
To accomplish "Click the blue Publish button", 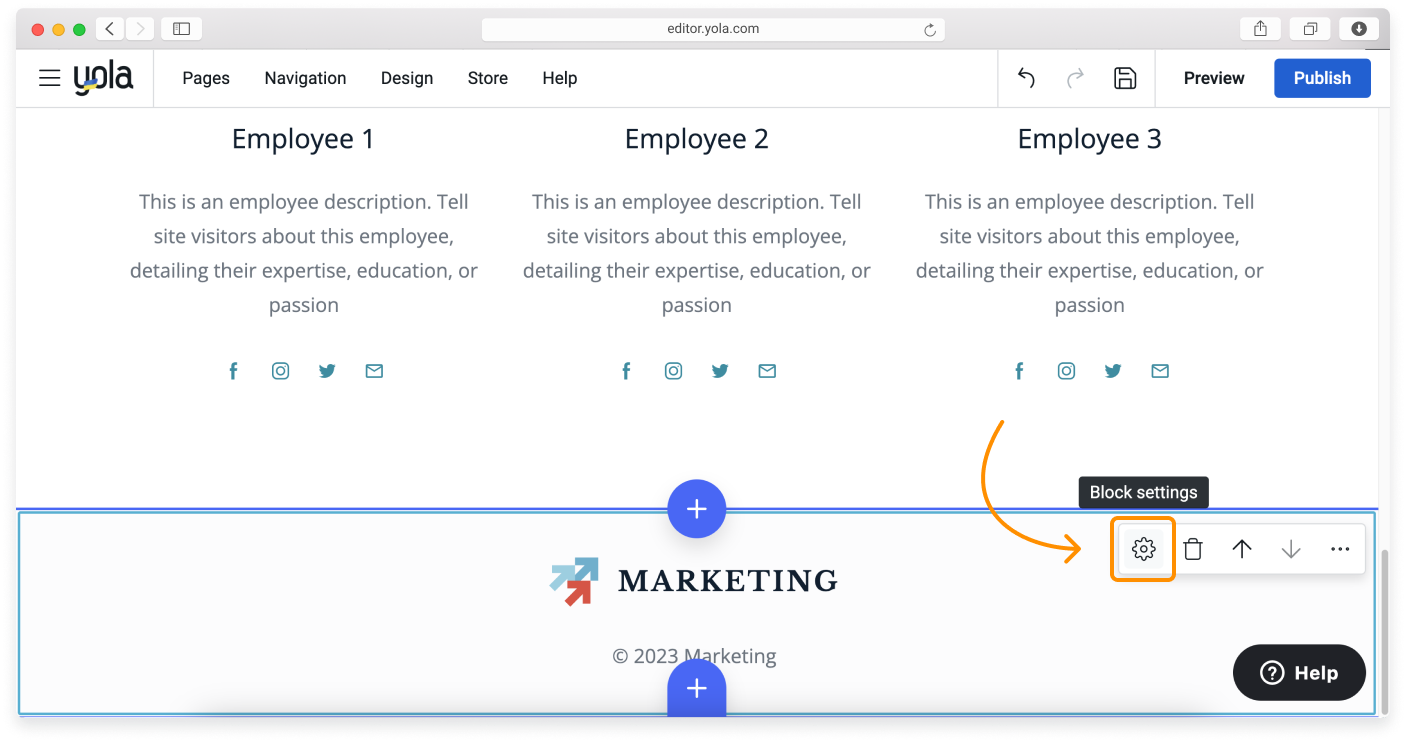I will pos(1322,78).
